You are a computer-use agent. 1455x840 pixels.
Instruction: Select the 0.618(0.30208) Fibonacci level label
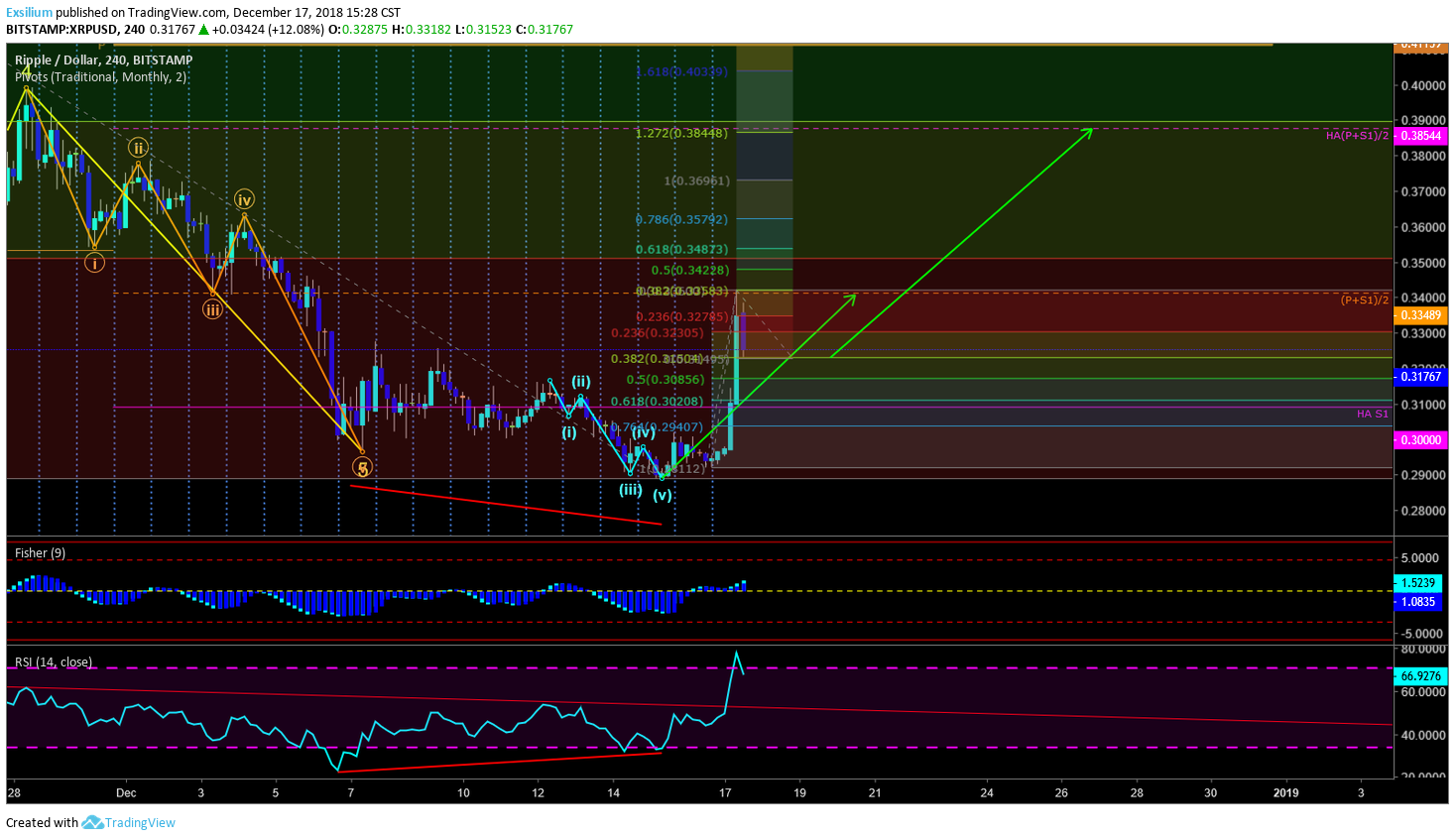point(658,402)
